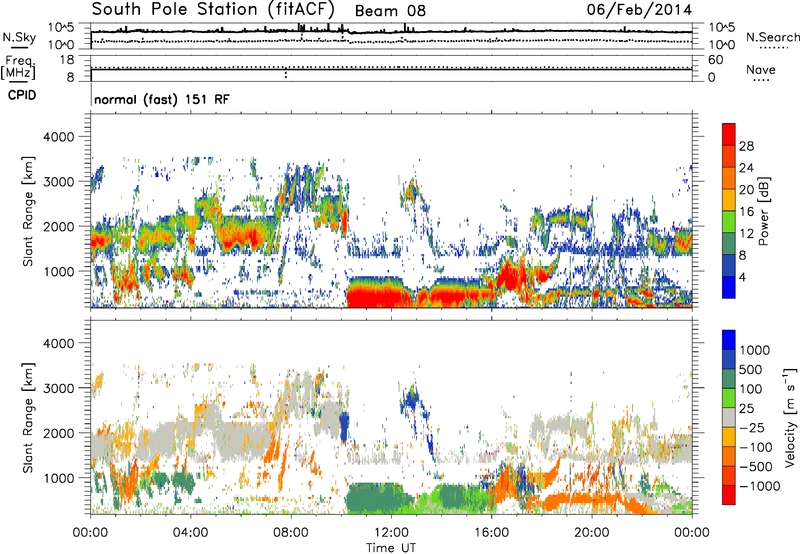The width and height of the screenshot is (800, 554).
Task: Click the '3000' tick on velocity panel axis
Action: pos(59,388)
